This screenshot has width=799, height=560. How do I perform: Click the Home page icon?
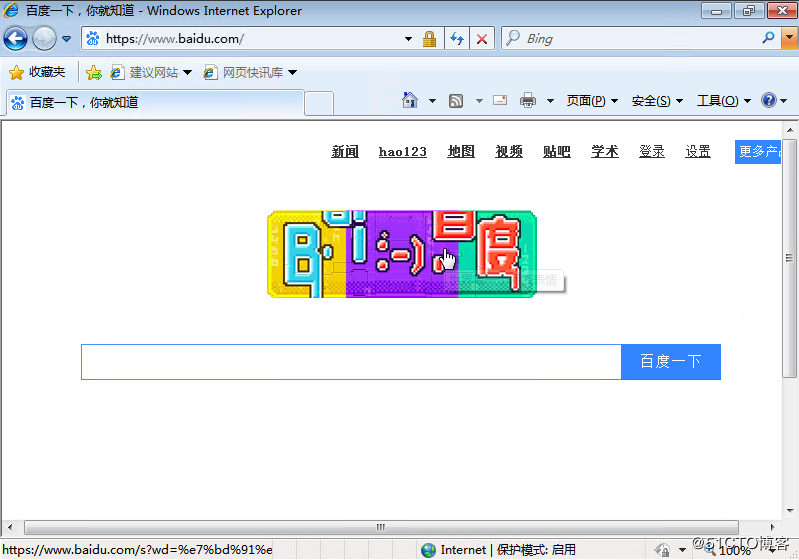tap(409, 101)
